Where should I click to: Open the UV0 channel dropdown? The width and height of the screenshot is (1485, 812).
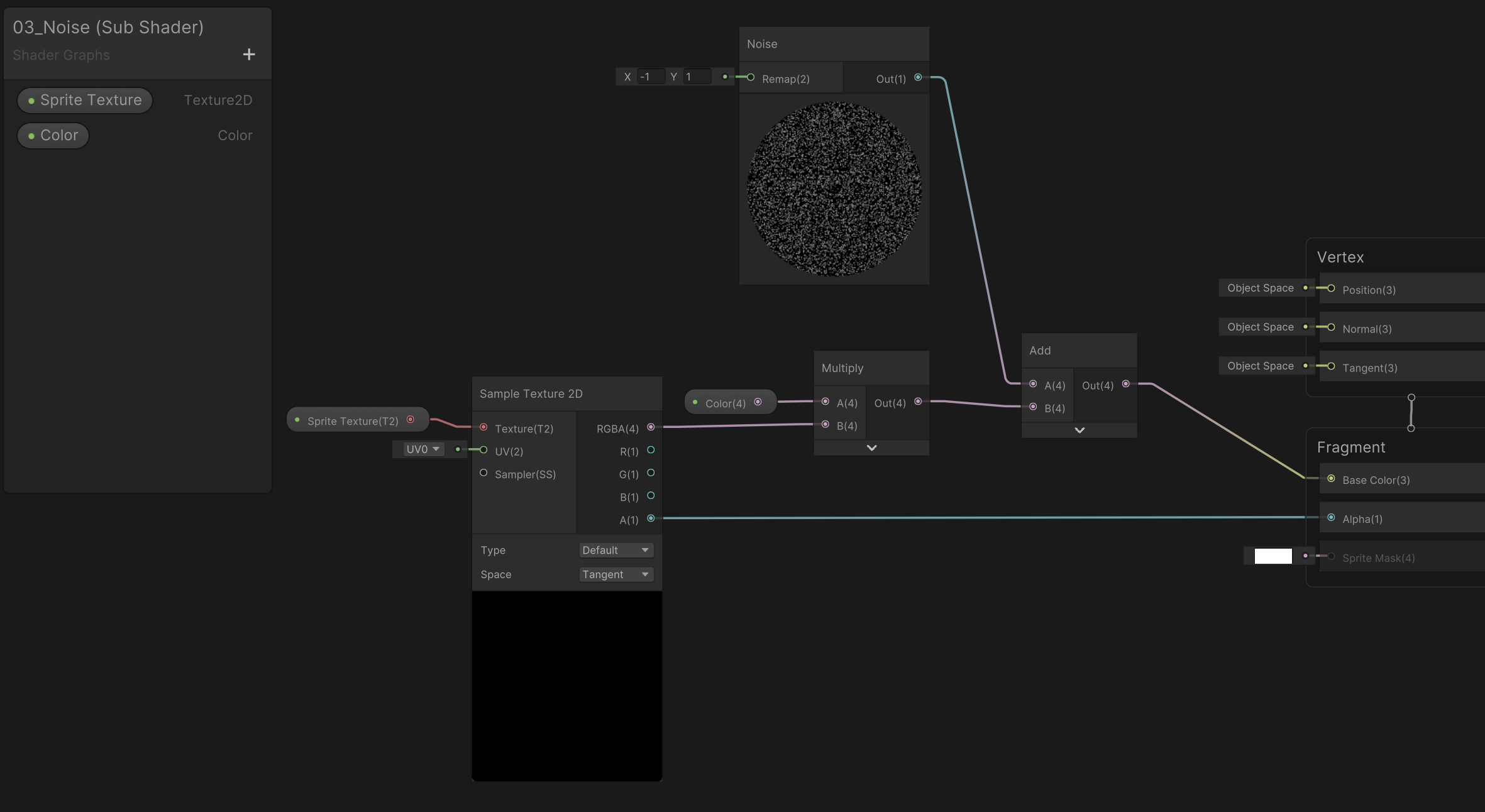pyautogui.click(x=422, y=449)
